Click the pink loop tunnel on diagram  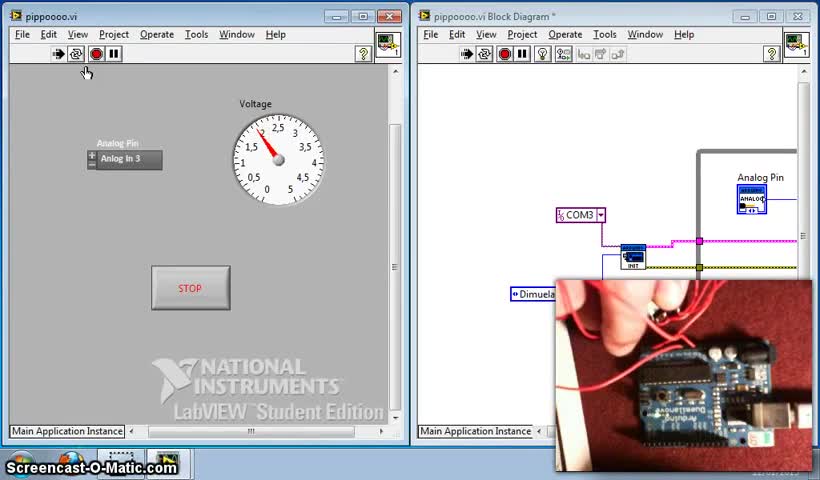[x=699, y=241]
